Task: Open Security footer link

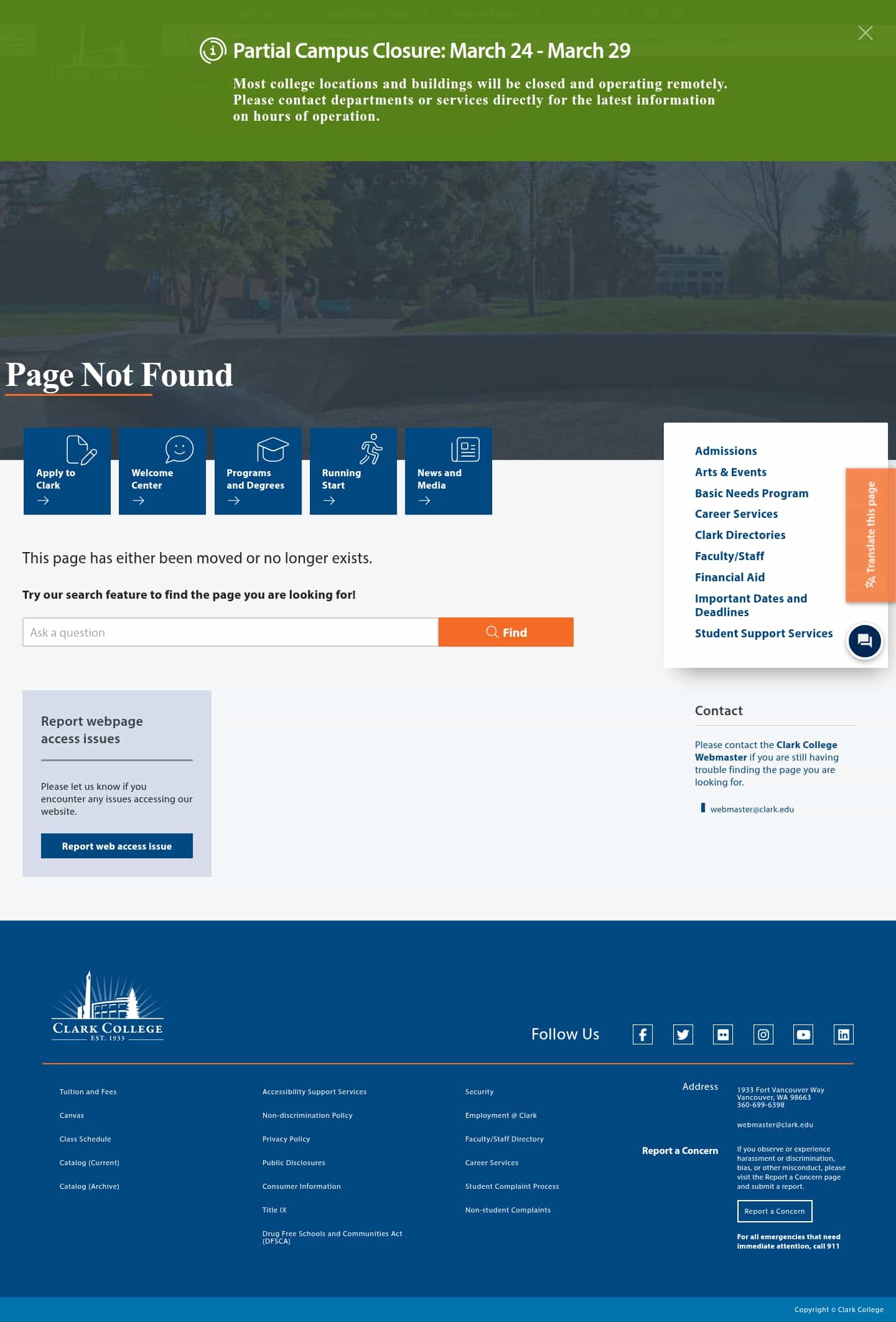Action: pos(479,1092)
